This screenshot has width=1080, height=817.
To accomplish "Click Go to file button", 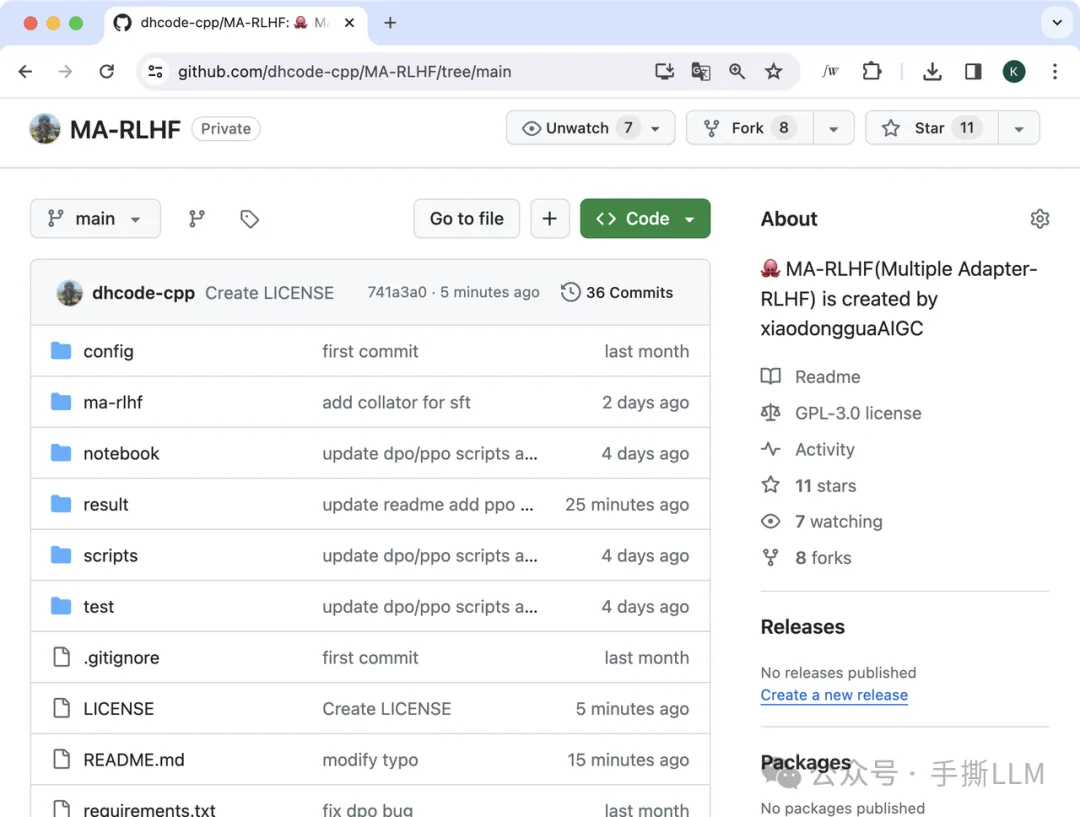I will pyautogui.click(x=466, y=219).
